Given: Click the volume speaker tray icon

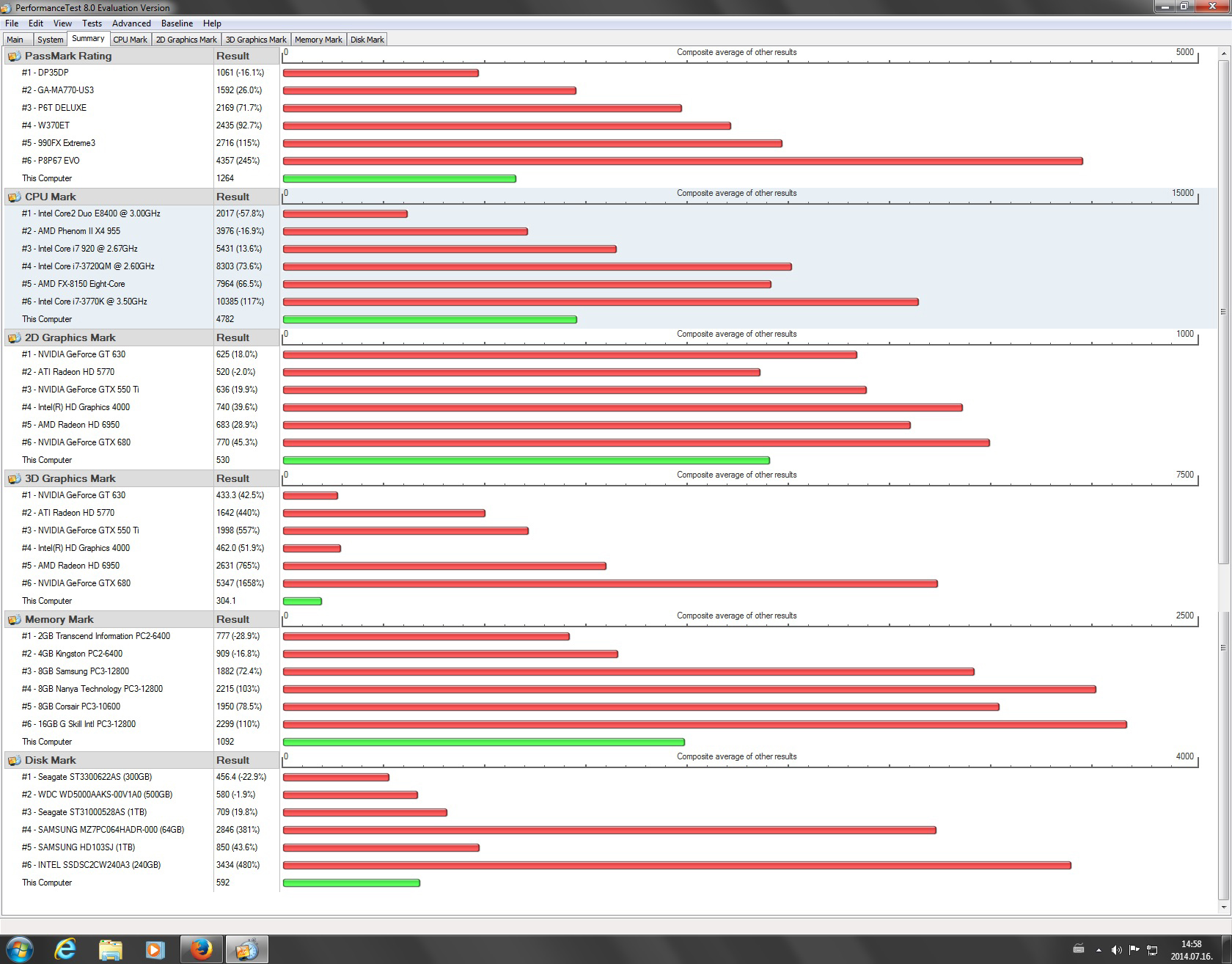Looking at the screenshot, I should [1115, 950].
